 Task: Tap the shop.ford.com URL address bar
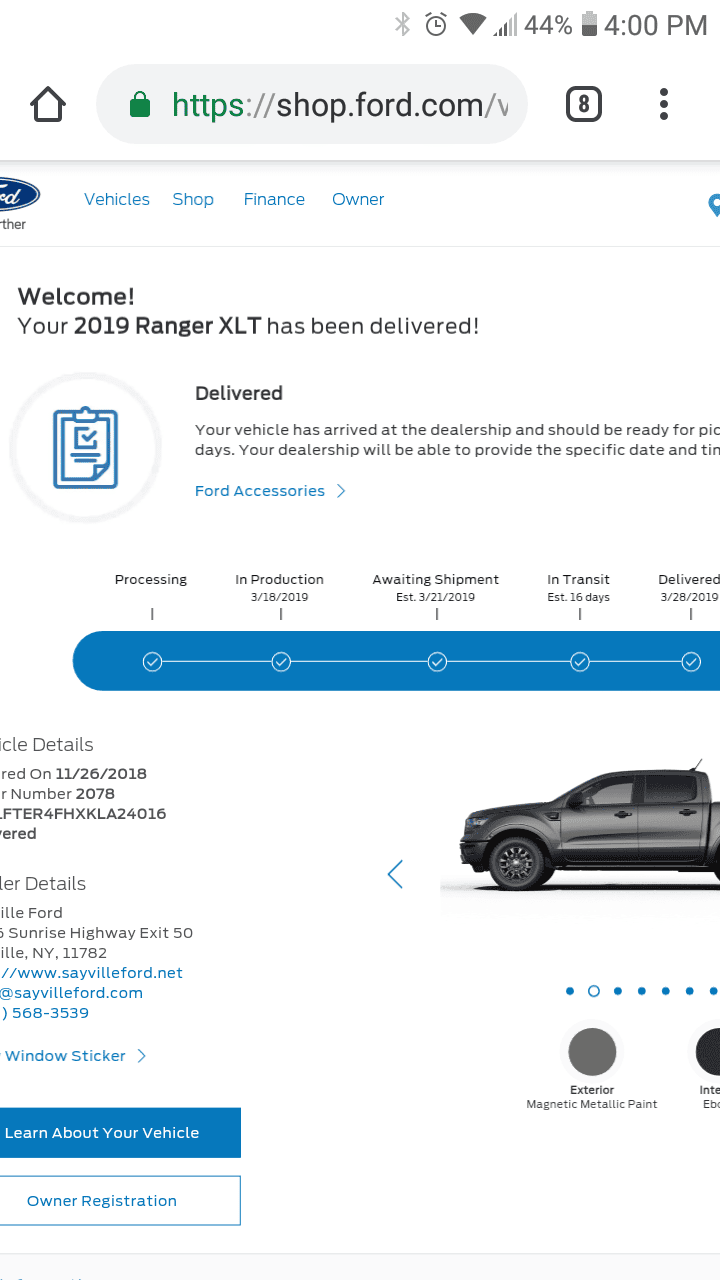(311, 104)
